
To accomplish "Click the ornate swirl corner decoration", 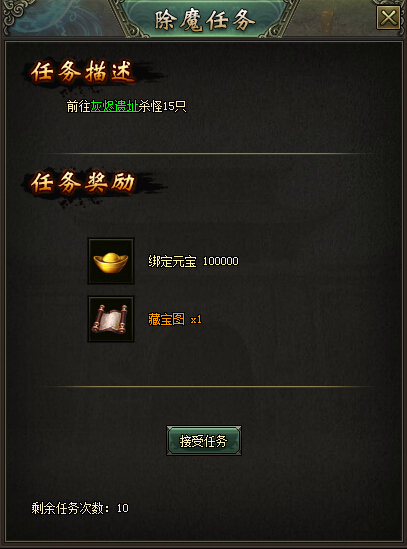I will (x=18, y=14).
